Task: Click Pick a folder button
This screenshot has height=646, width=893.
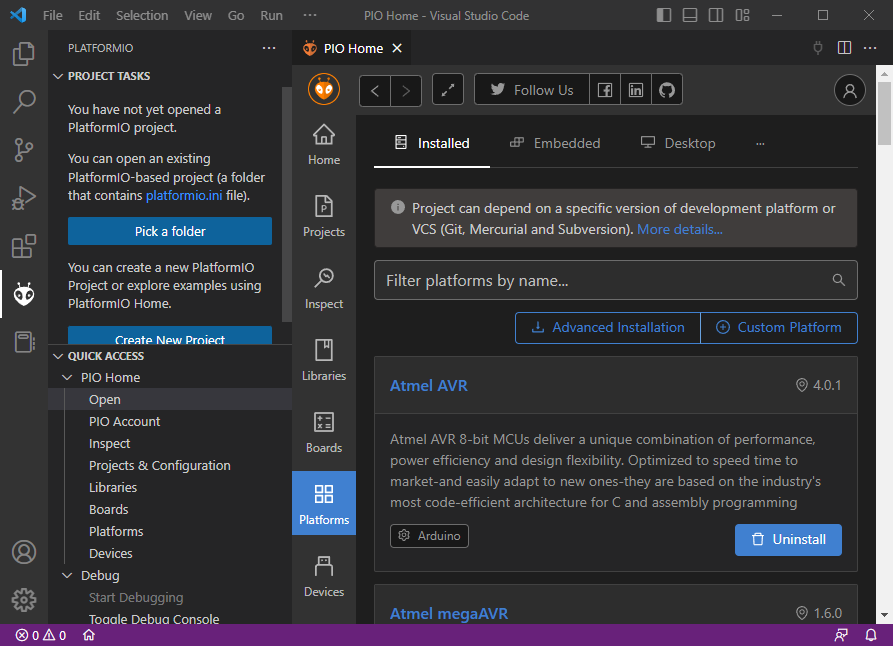Action: [x=170, y=231]
